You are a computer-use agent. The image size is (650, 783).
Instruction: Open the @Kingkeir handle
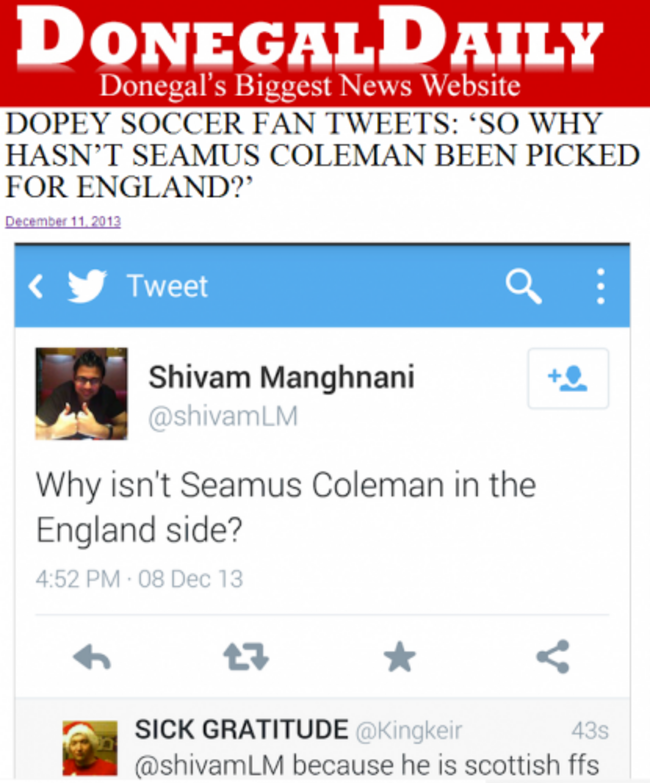(408, 731)
